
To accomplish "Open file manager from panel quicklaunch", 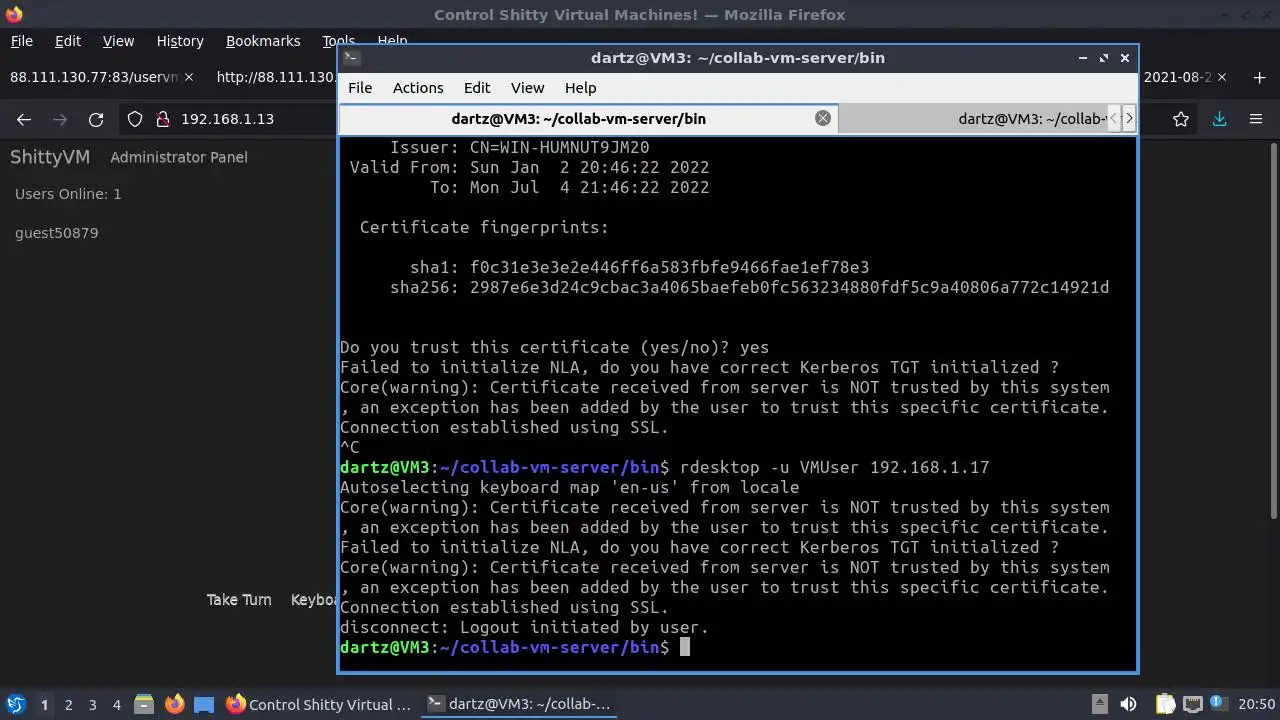I will coord(144,704).
